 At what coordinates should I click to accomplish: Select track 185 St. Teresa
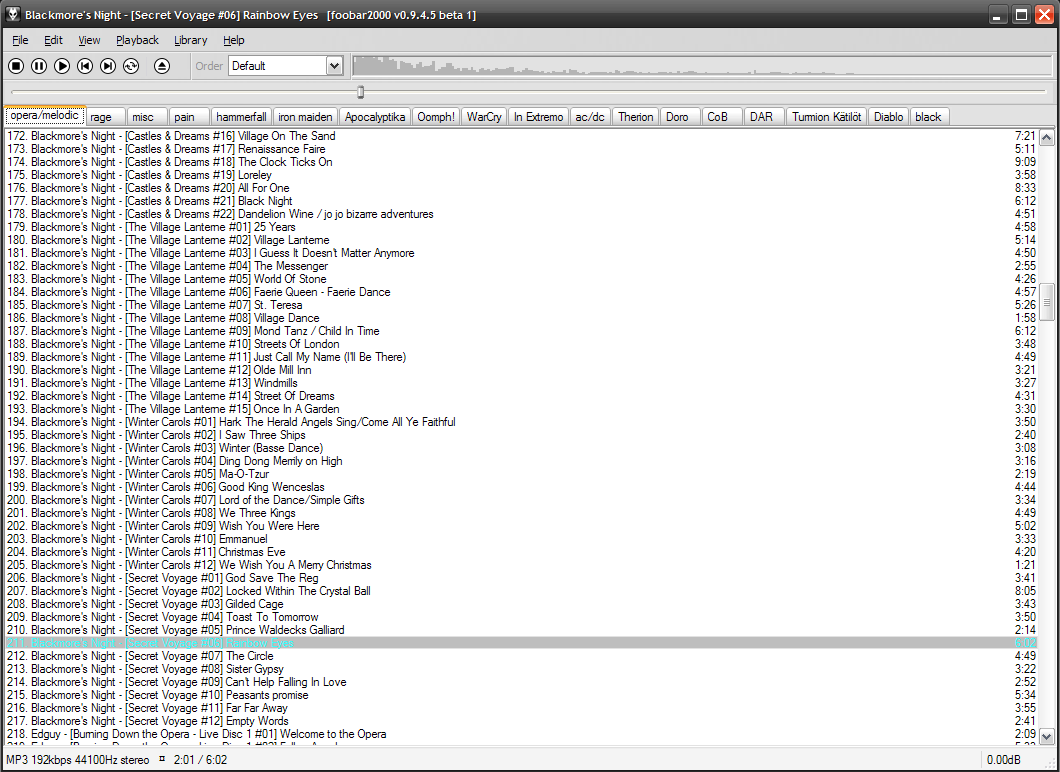(521, 305)
